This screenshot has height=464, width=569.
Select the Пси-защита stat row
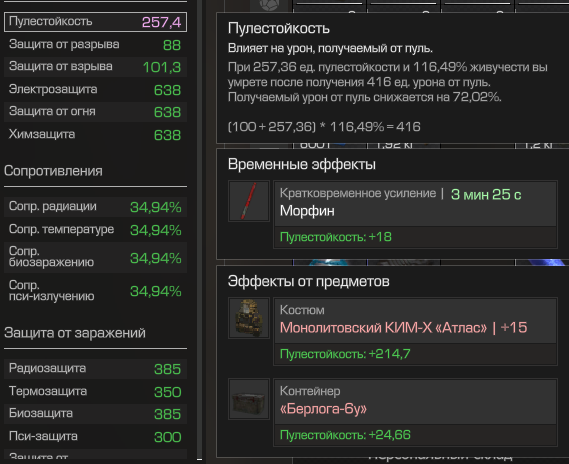pos(95,436)
